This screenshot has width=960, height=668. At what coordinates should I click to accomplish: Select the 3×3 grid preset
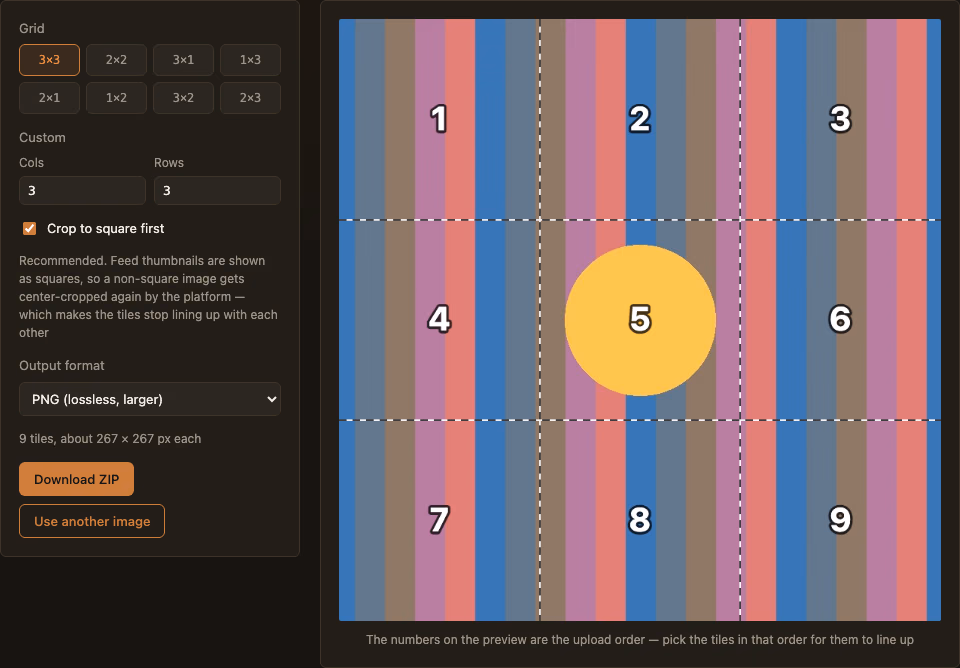click(x=49, y=60)
